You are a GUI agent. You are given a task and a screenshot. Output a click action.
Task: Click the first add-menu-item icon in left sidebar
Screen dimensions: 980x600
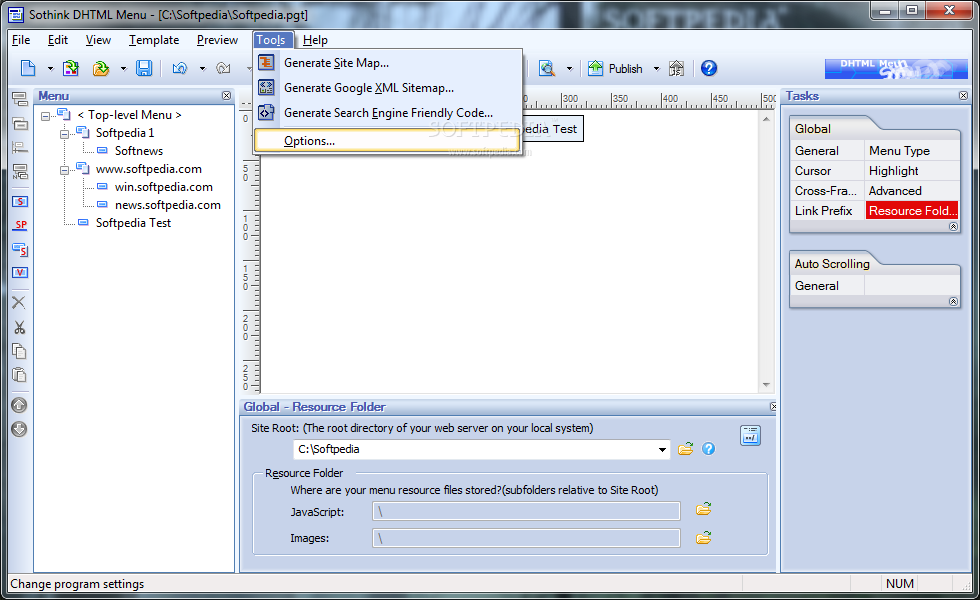(20, 99)
